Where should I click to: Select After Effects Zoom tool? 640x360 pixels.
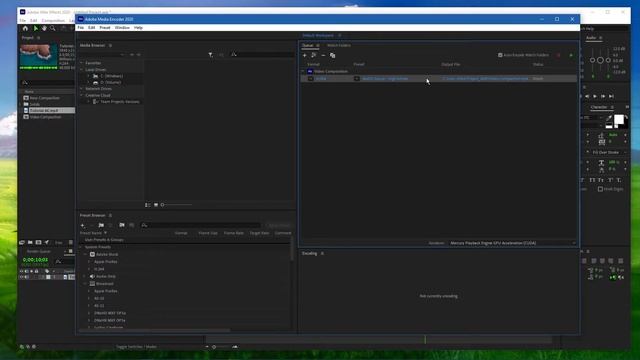[53, 29]
